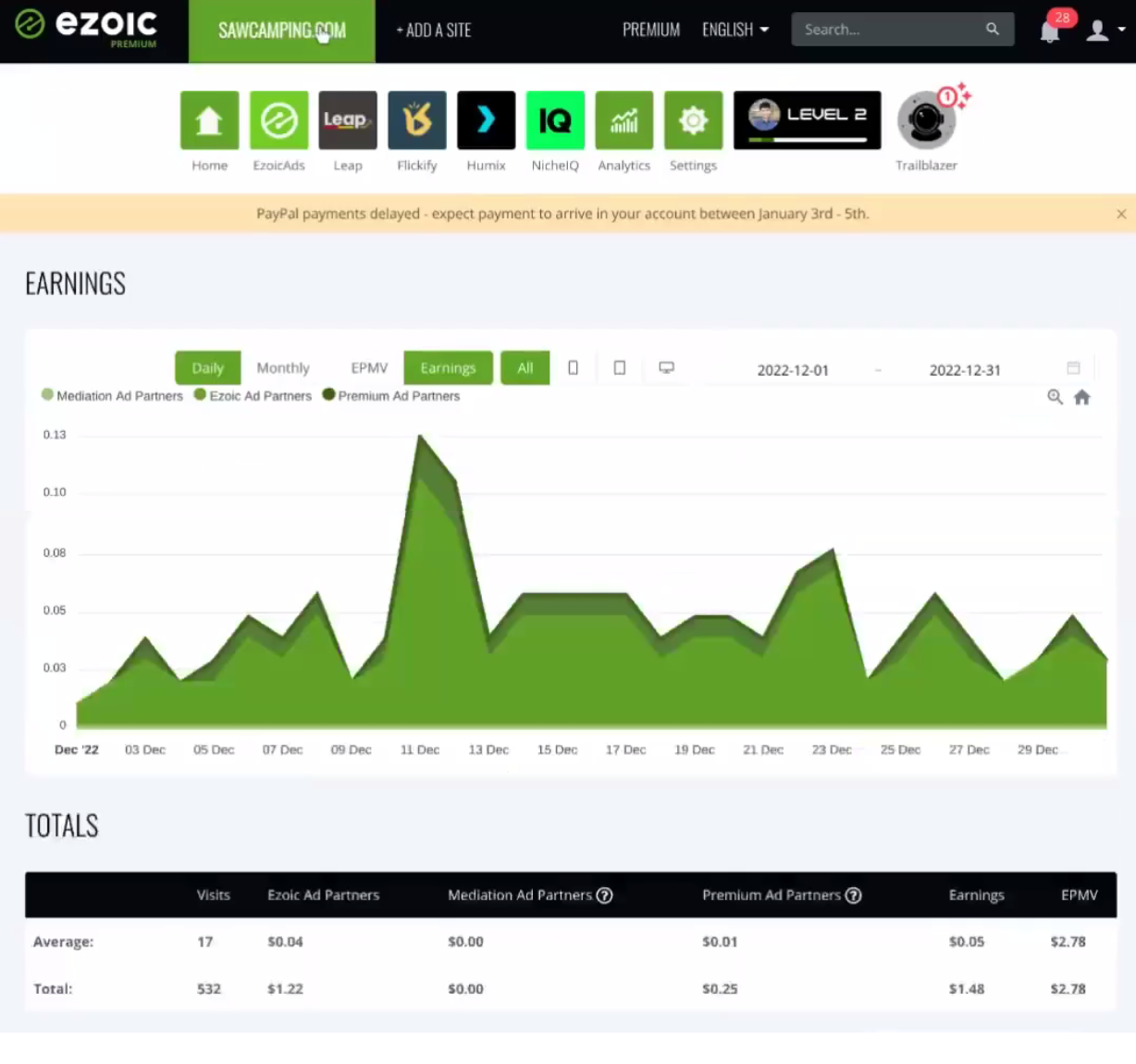Open the notifications bell with 28 alerts
1136x1064 pixels.
point(1050,31)
